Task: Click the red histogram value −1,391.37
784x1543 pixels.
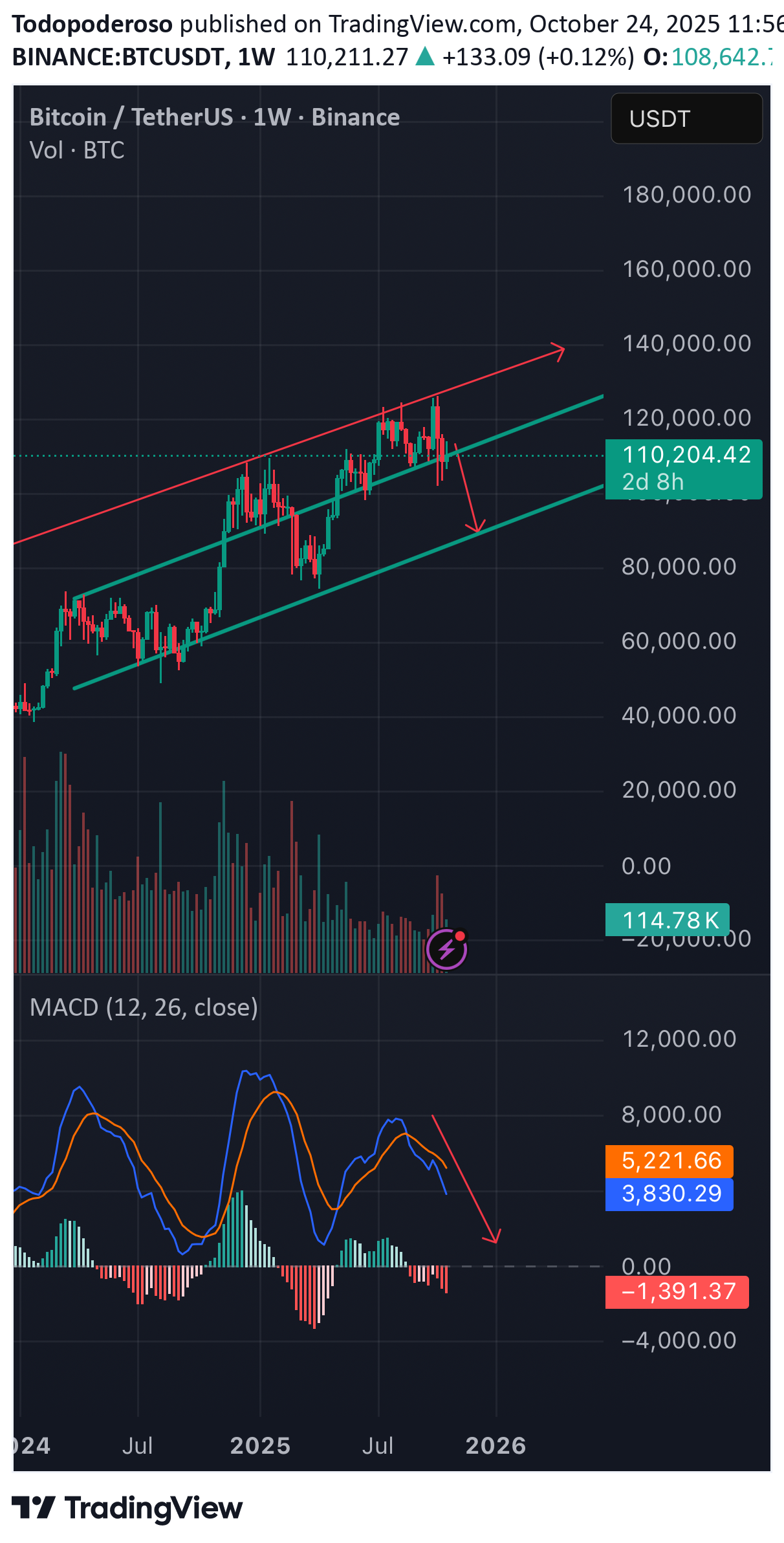Action: tap(677, 1291)
